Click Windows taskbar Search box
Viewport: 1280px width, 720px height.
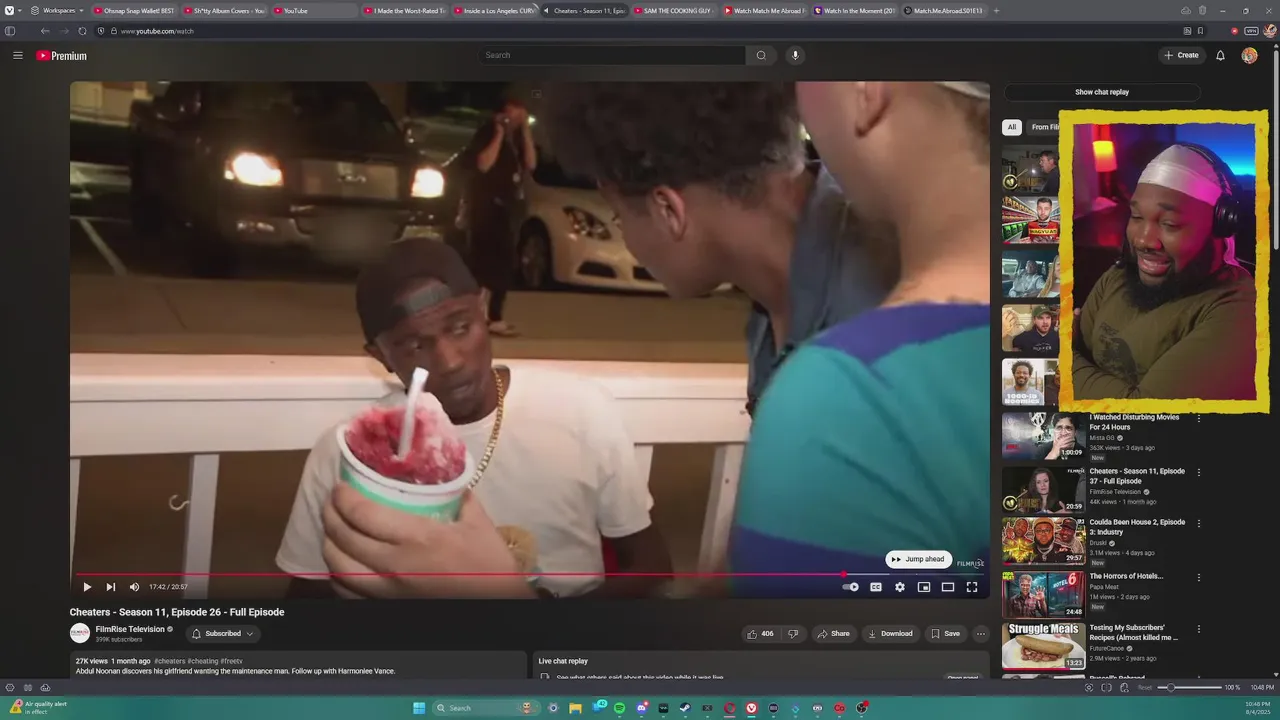point(487,708)
